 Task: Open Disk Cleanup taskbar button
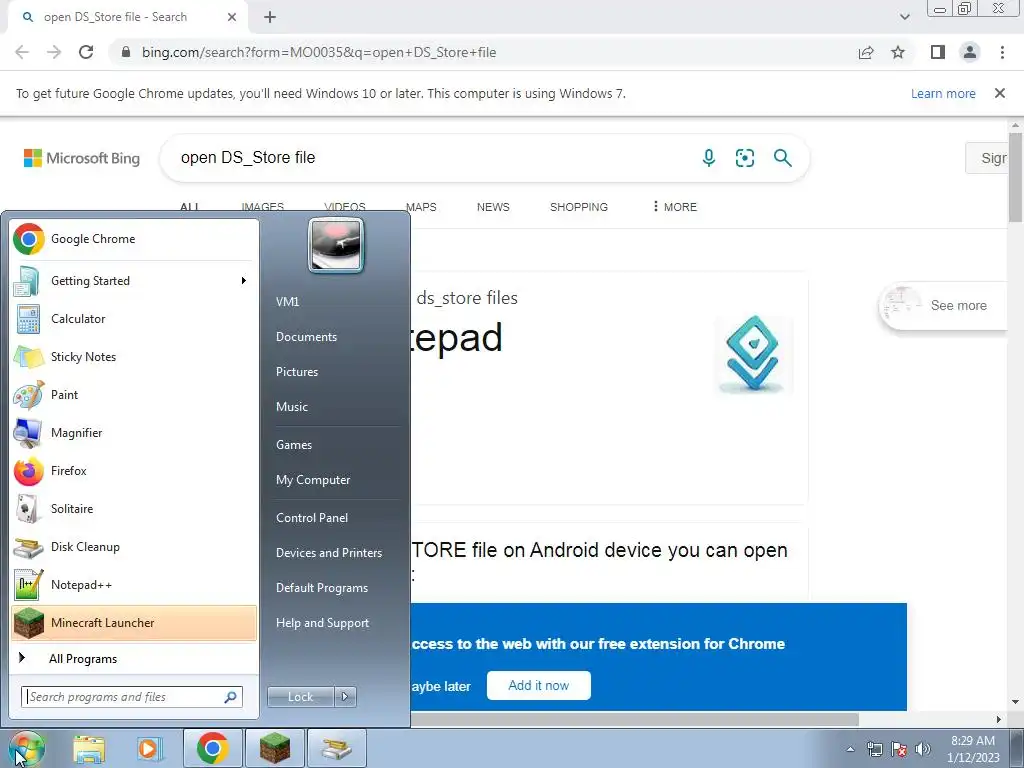pos(337,748)
